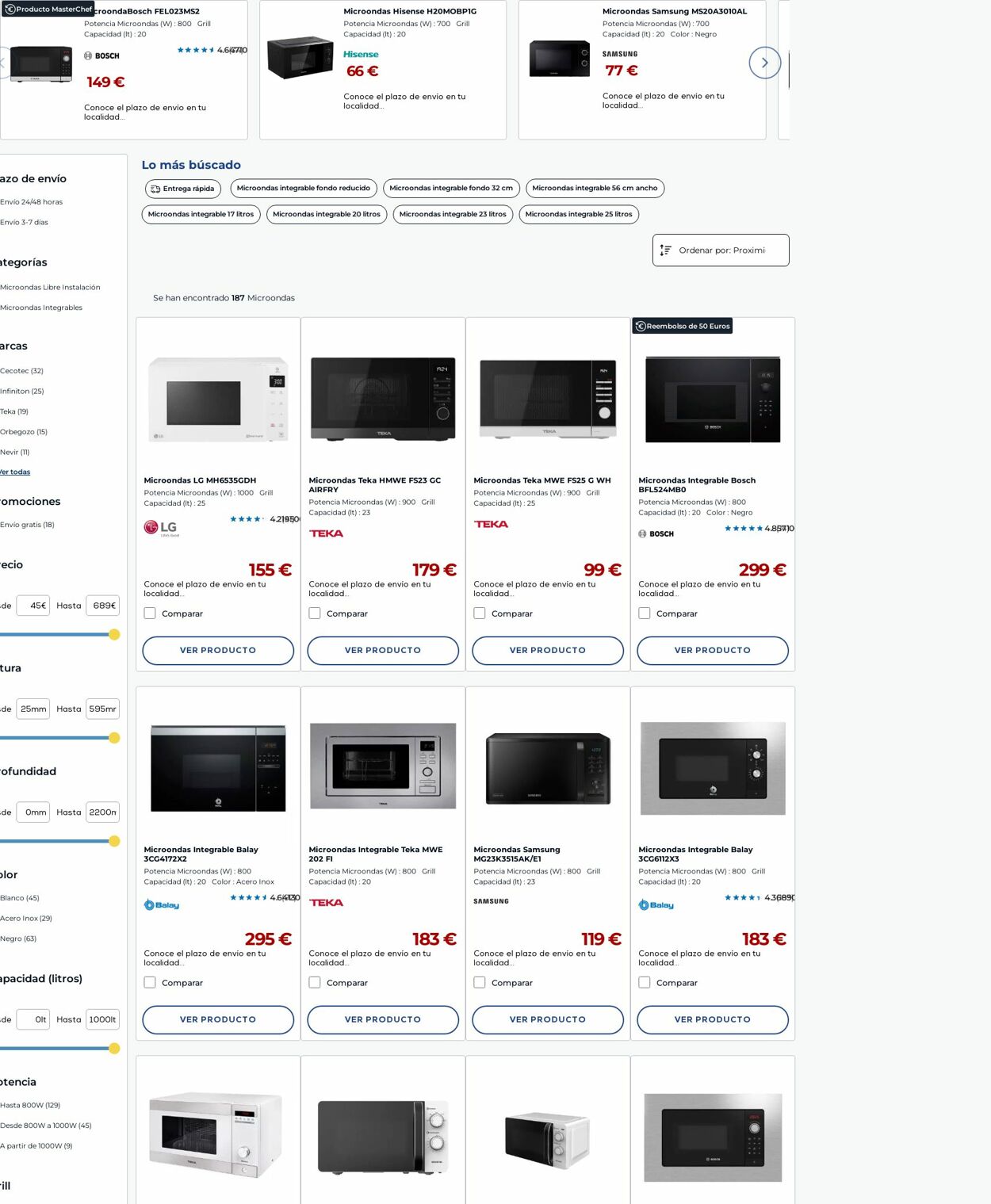Viewport: 991px width, 1204px height.
Task: Open the Hisense H20MOBP1G carousel image
Action: (x=300, y=57)
